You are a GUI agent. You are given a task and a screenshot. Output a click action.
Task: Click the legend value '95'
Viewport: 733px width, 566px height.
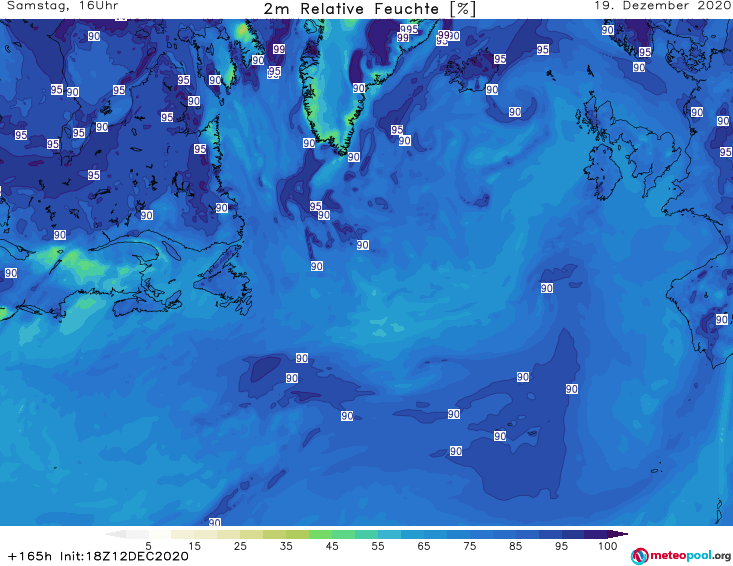tap(561, 546)
